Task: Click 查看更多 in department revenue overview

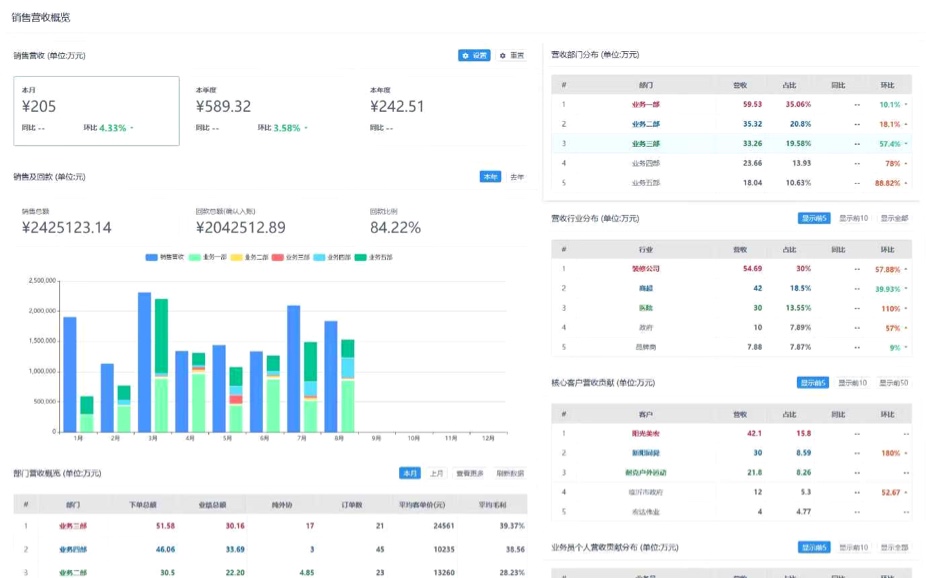Action: point(469,473)
